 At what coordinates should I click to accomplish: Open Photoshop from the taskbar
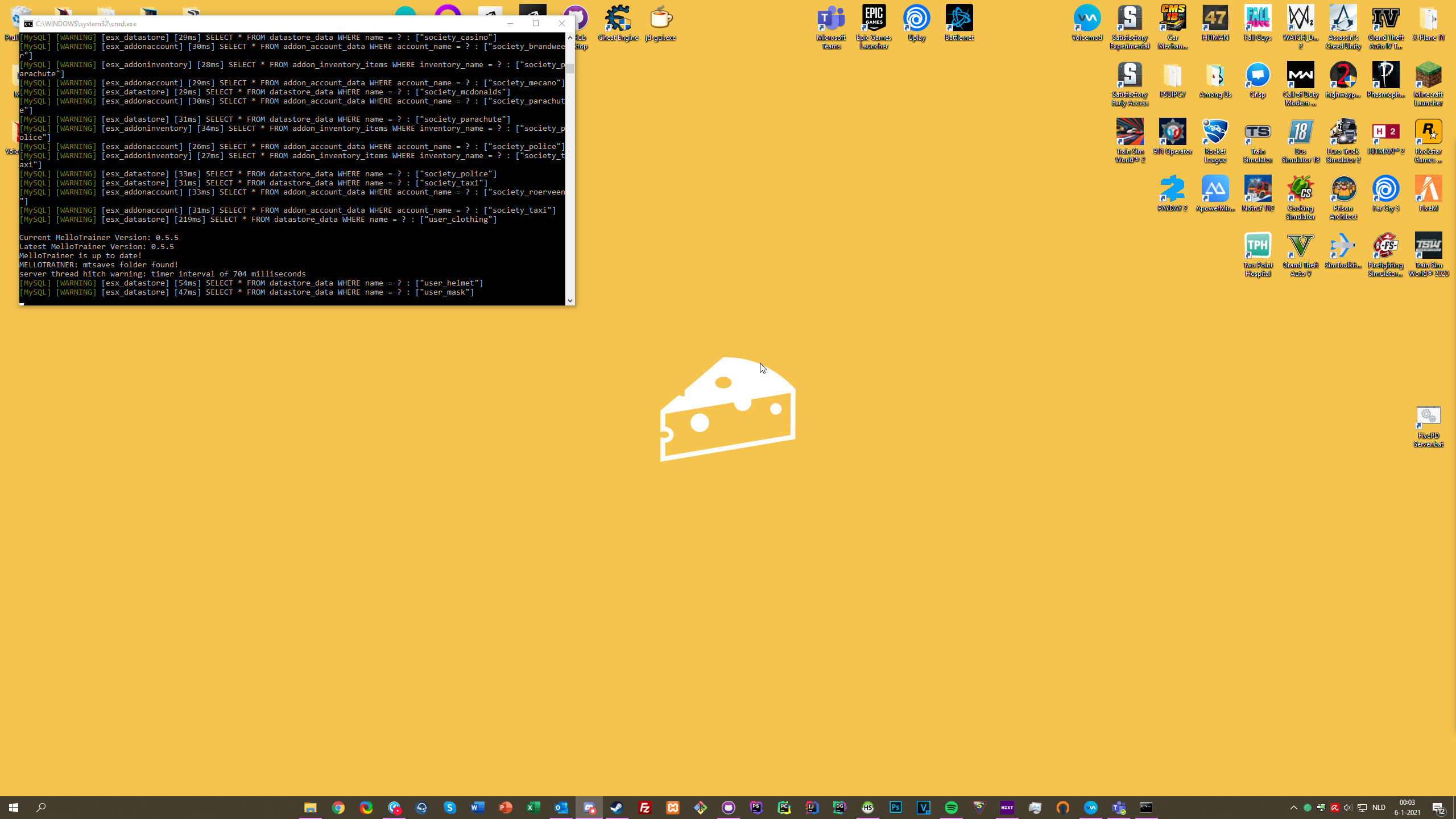[x=896, y=808]
